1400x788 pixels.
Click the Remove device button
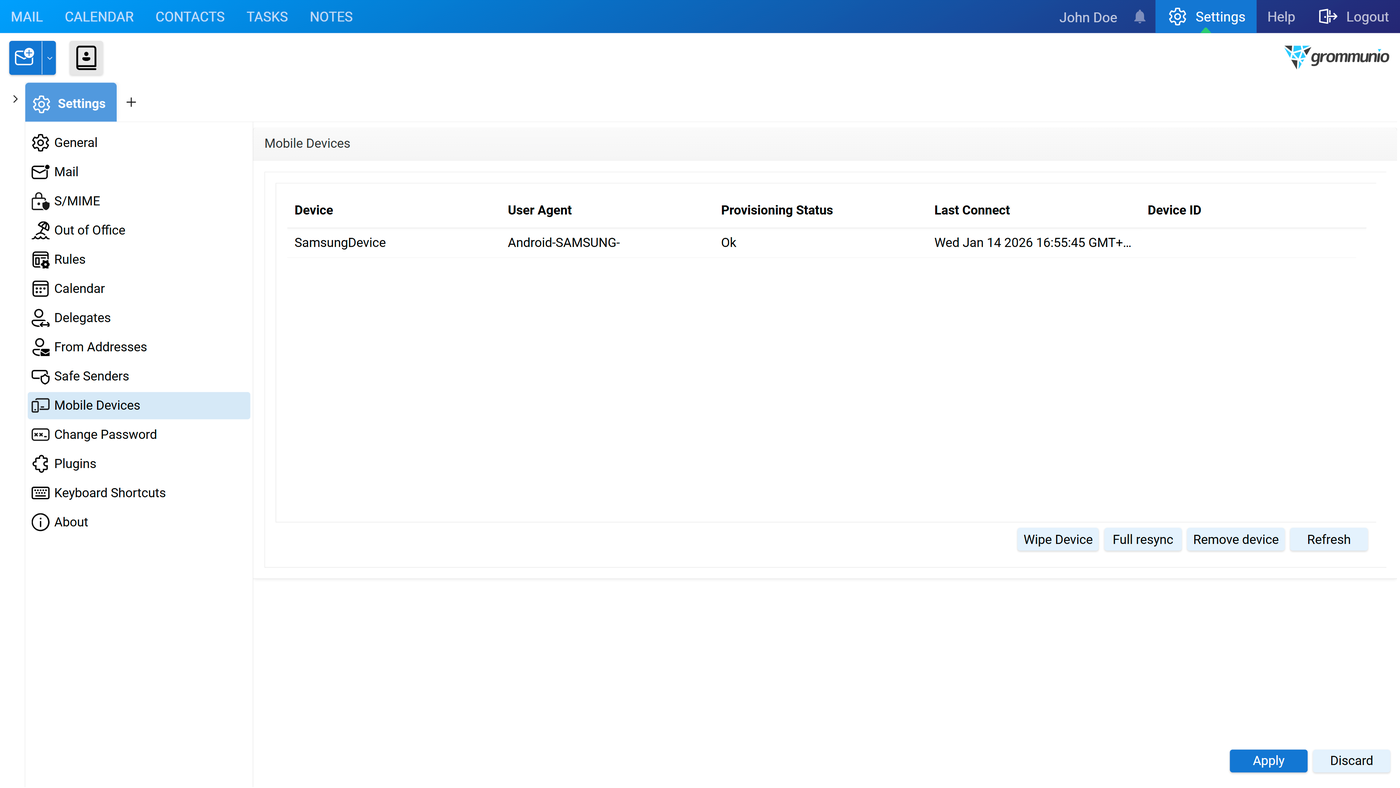[1236, 540]
